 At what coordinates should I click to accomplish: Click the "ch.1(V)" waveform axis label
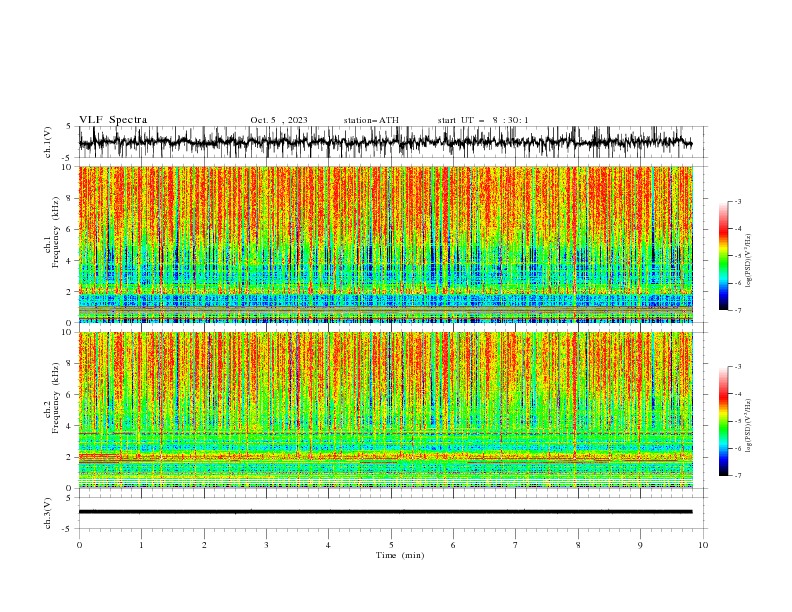click(48, 142)
